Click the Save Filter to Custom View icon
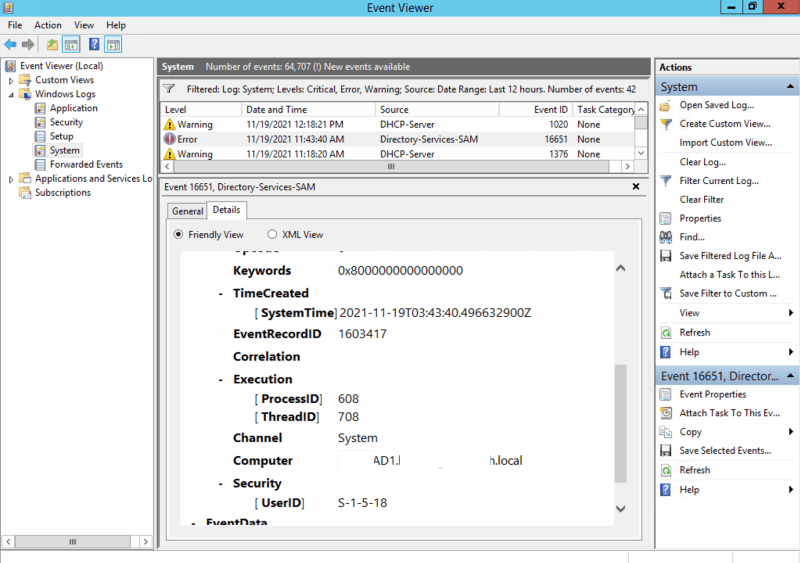This screenshot has height=563, width=800. [x=666, y=293]
